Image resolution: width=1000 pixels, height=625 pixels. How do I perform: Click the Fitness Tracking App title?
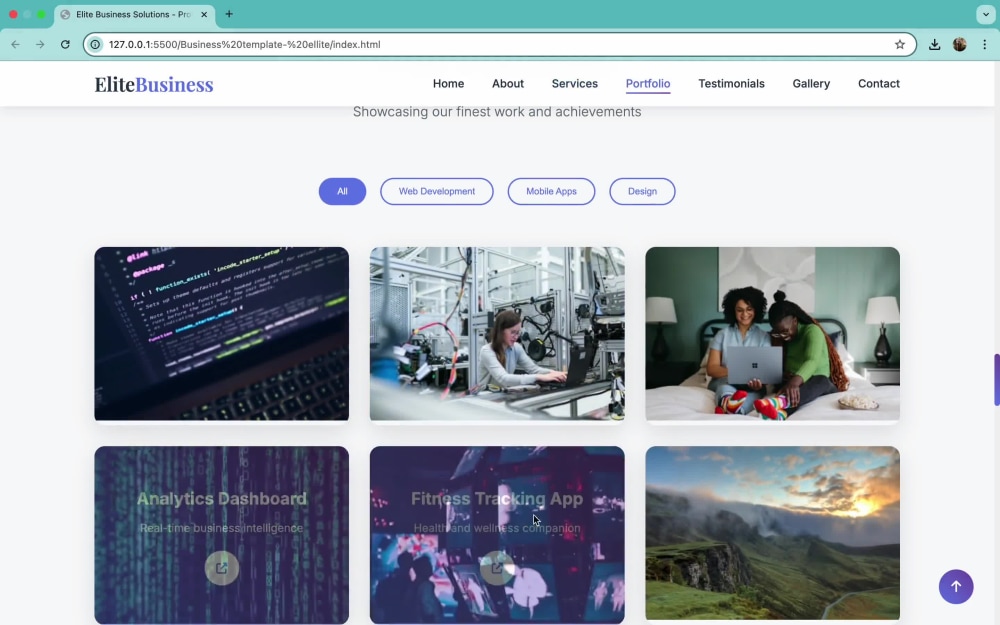(497, 499)
